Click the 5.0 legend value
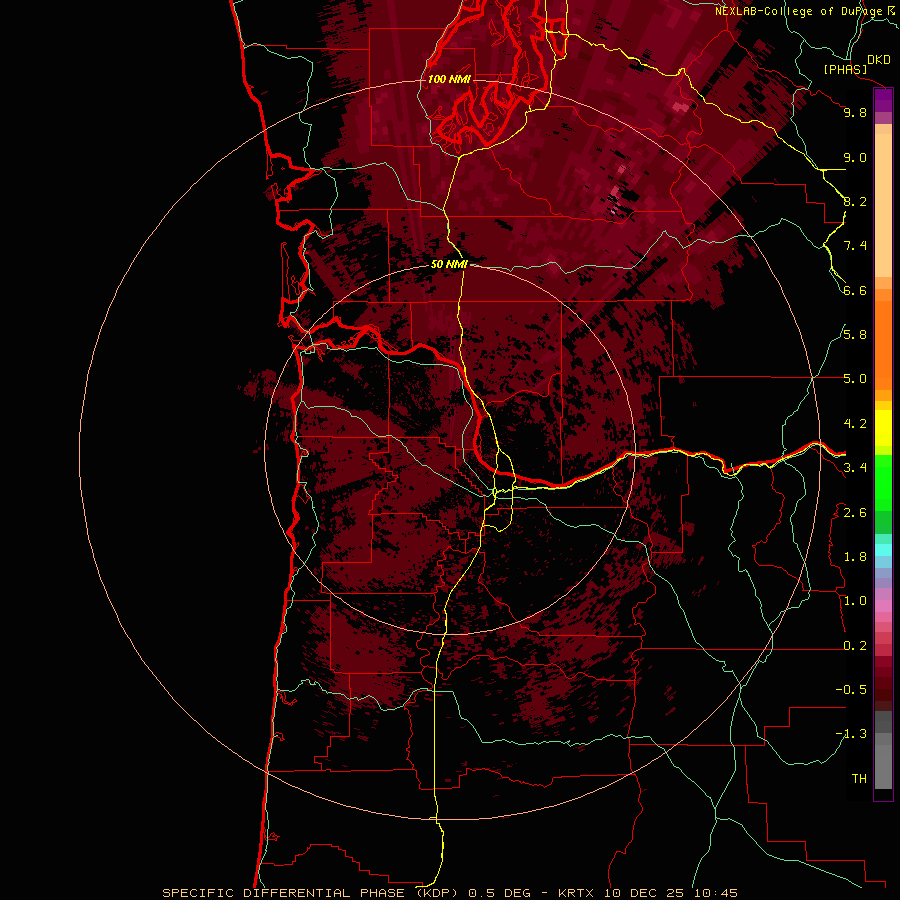Viewport: 900px width, 900px height. [x=855, y=379]
